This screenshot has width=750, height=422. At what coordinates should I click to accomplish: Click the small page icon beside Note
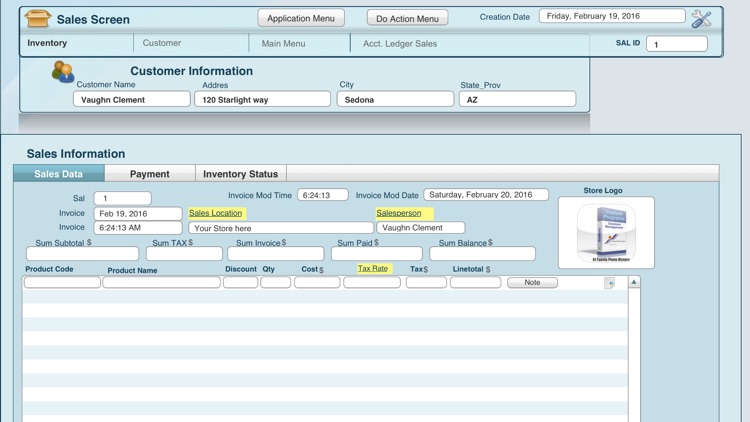tap(609, 283)
